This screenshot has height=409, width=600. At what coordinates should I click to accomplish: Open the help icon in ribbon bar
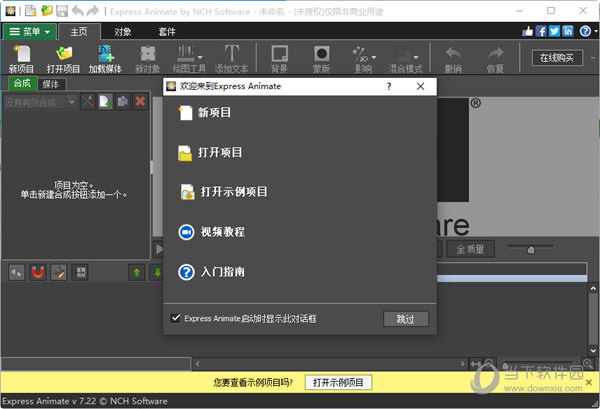[x=585, y=31]
